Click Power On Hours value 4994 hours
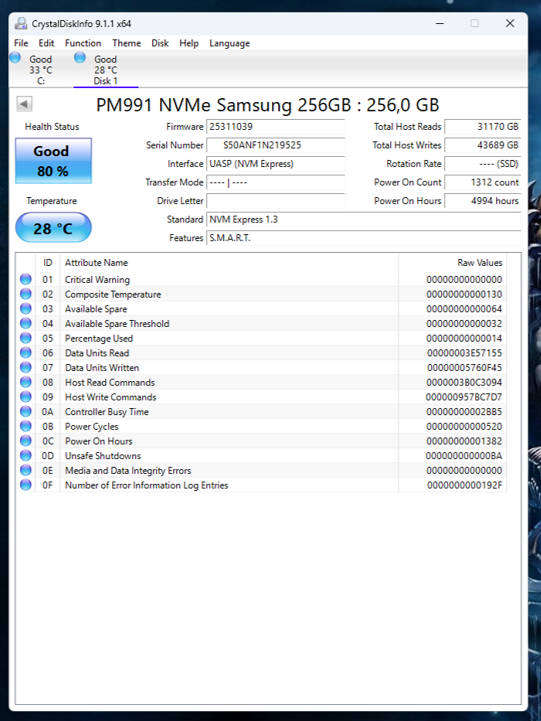This screenshot has width=541, height=721. pyautogui.click(x=483, y=200)
